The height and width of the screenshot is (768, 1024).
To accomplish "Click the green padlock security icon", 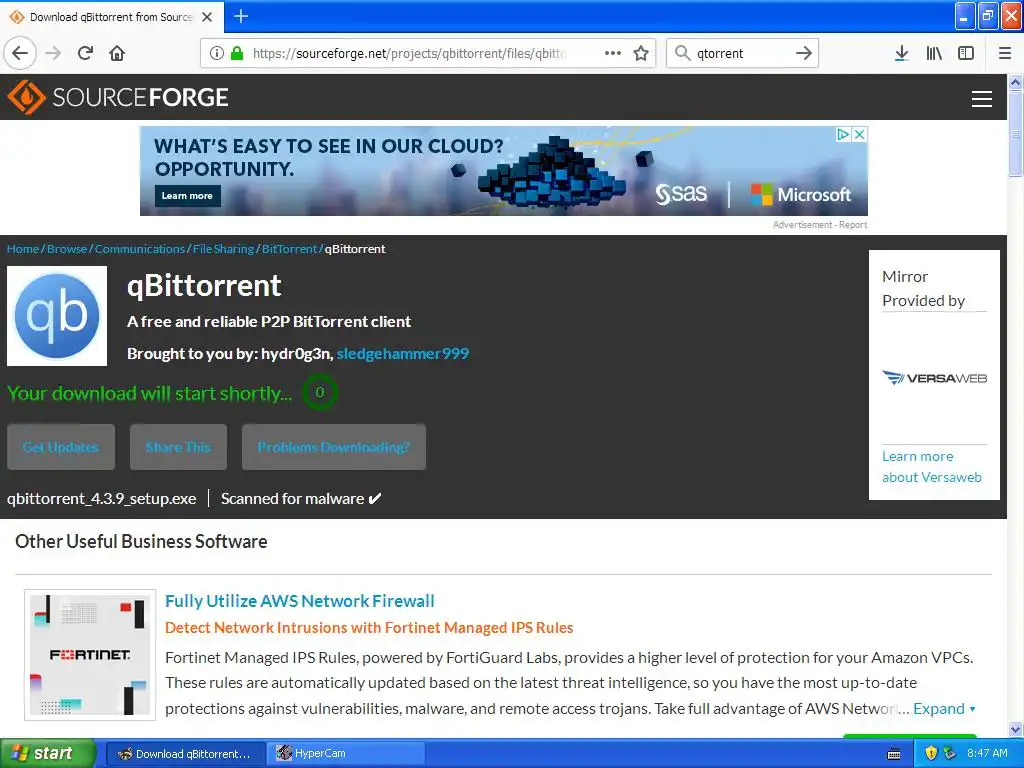I will tap(237, 53).
